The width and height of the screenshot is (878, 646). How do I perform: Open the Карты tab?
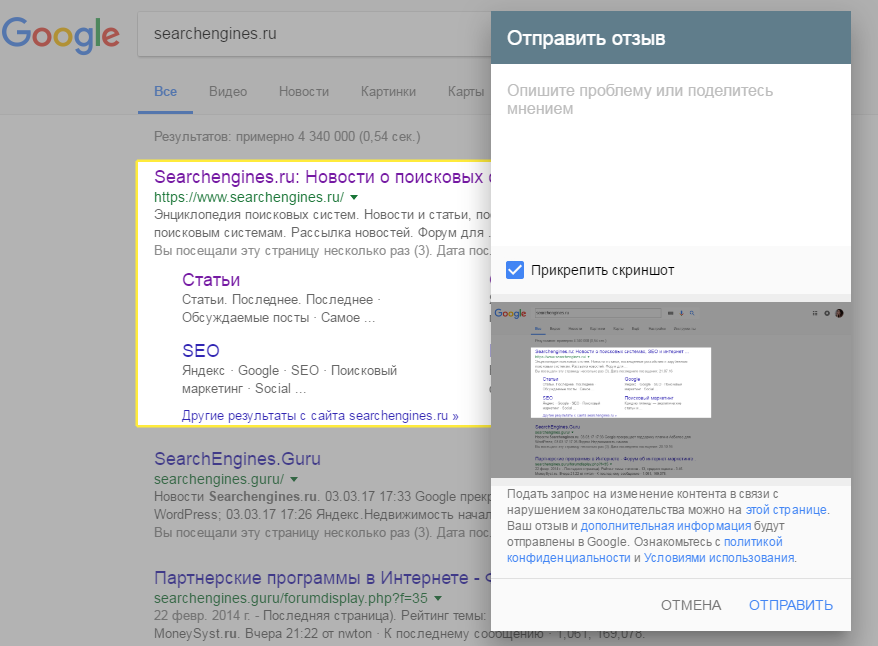(466, 92)
